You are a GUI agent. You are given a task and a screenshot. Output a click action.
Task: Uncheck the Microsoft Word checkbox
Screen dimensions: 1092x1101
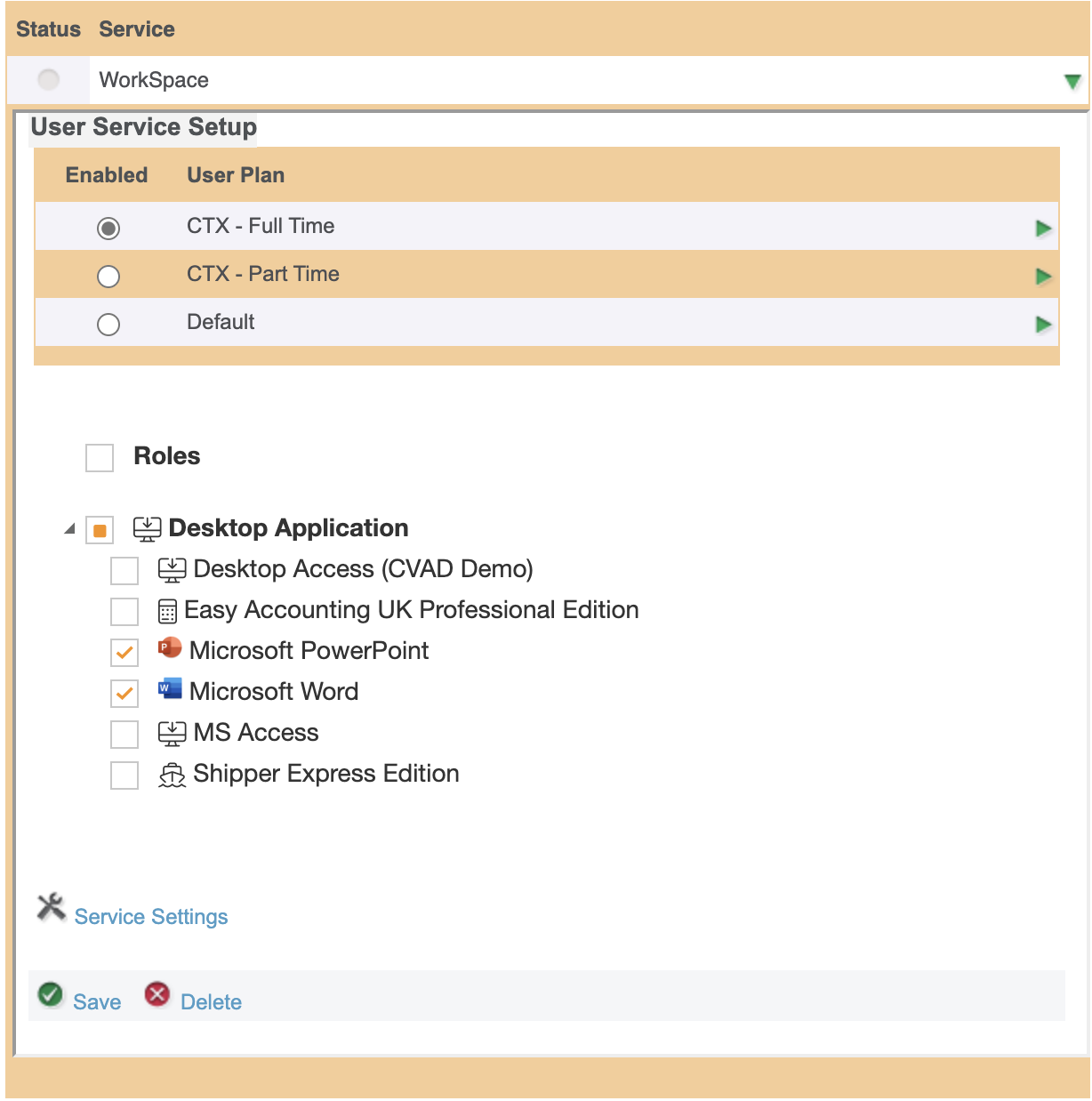[124, 693]
